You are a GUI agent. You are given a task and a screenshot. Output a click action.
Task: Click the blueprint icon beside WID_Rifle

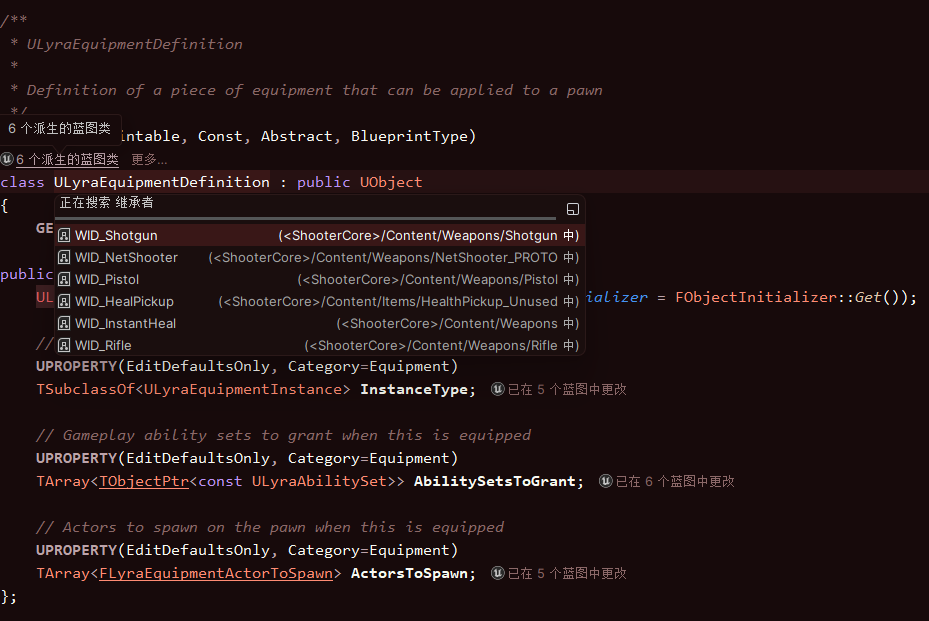64,346
